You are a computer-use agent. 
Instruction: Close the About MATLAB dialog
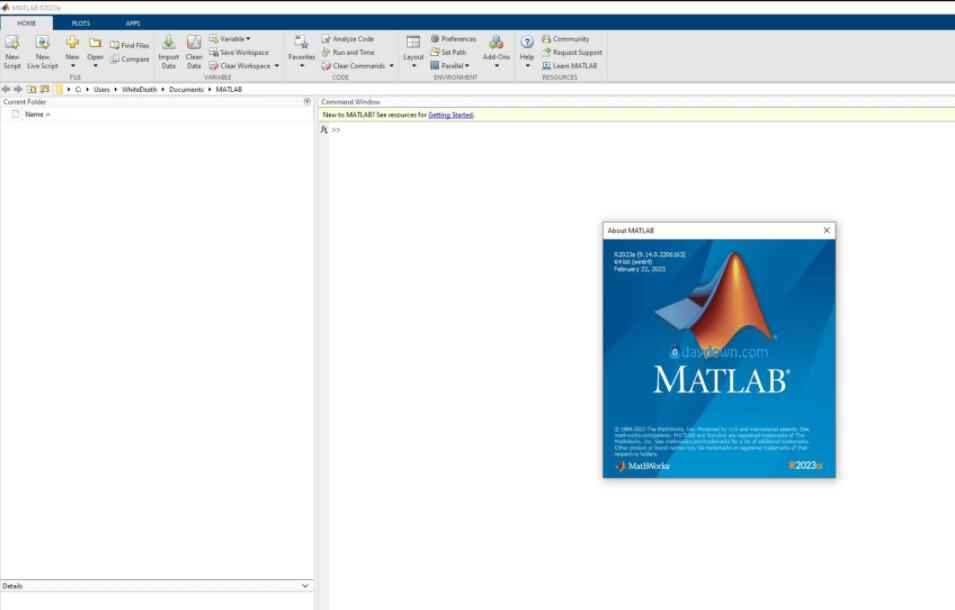click(826, 230)
